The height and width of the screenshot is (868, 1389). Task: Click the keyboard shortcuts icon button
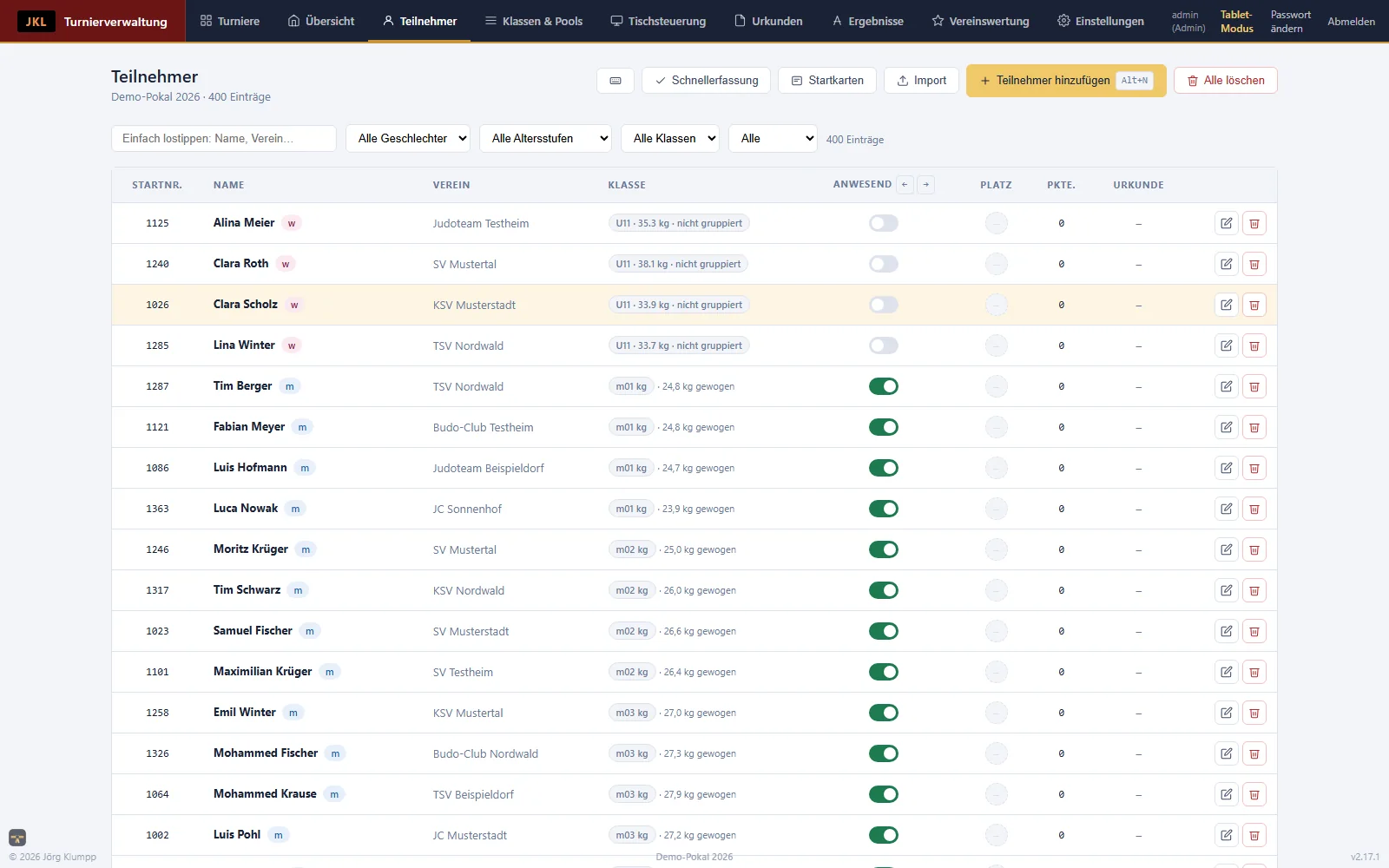[x=616, y=81]
